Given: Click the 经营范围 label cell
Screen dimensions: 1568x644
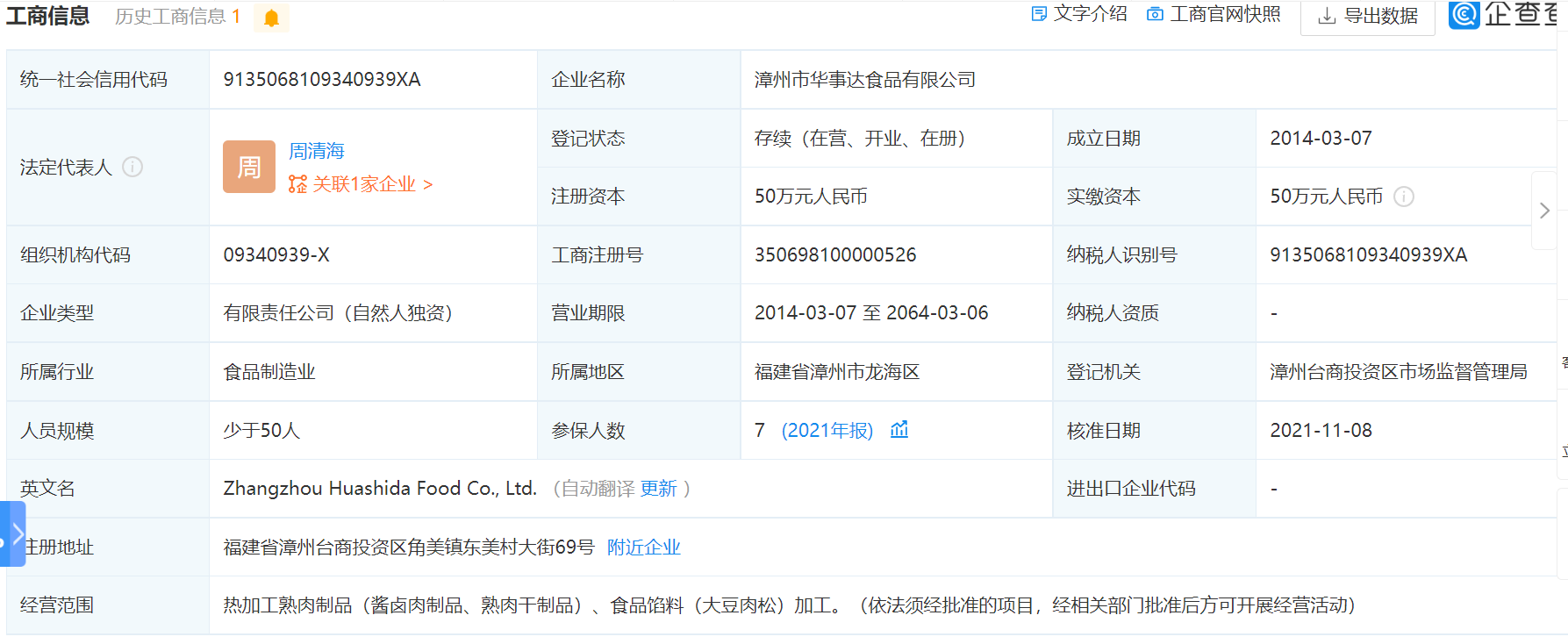Looking at the screenshot, I should pyautogui.click(x=108, y=605).
